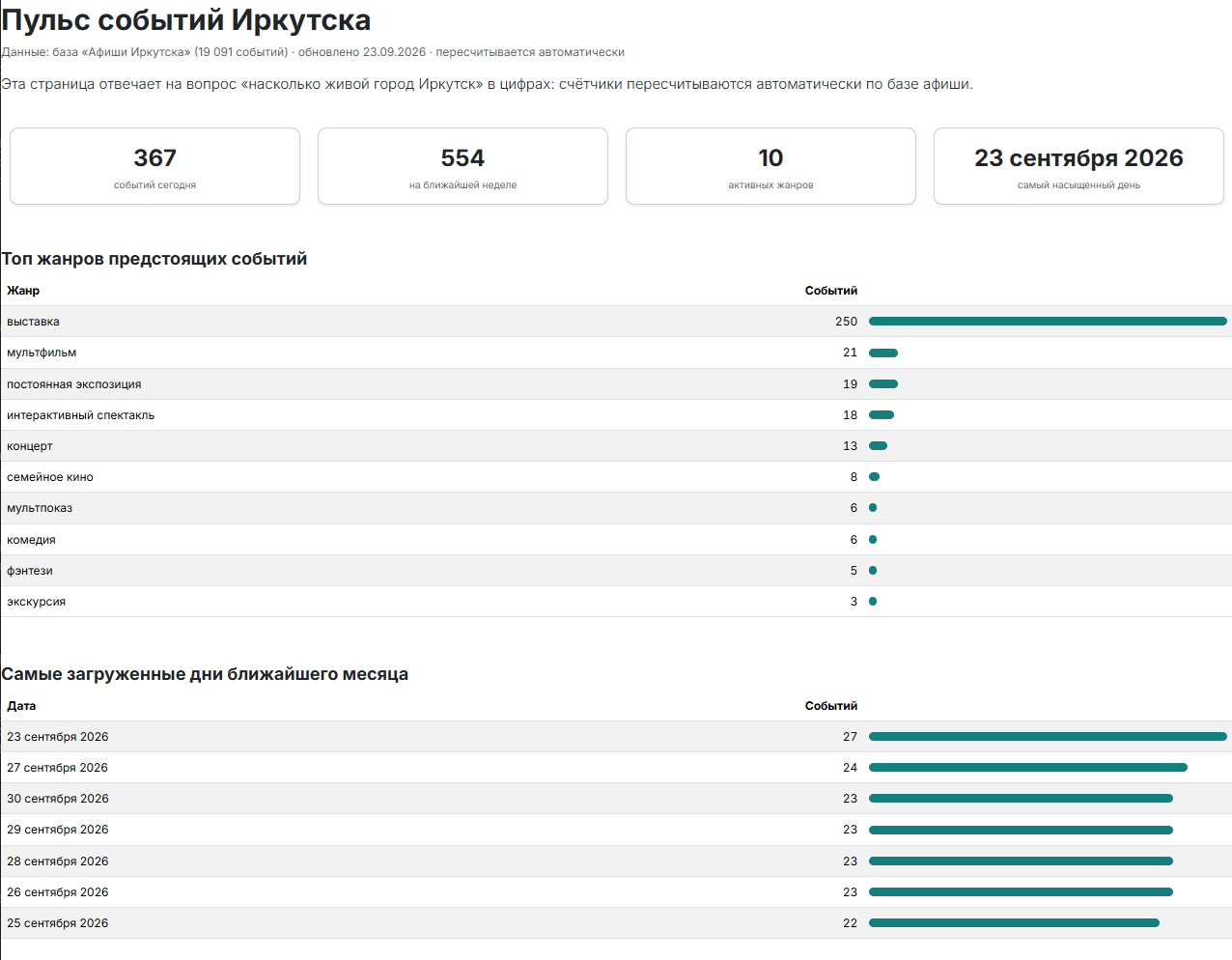Open the 554 events this week card
This screenshot has height=960, width=1232.
(x=462, y=166)
